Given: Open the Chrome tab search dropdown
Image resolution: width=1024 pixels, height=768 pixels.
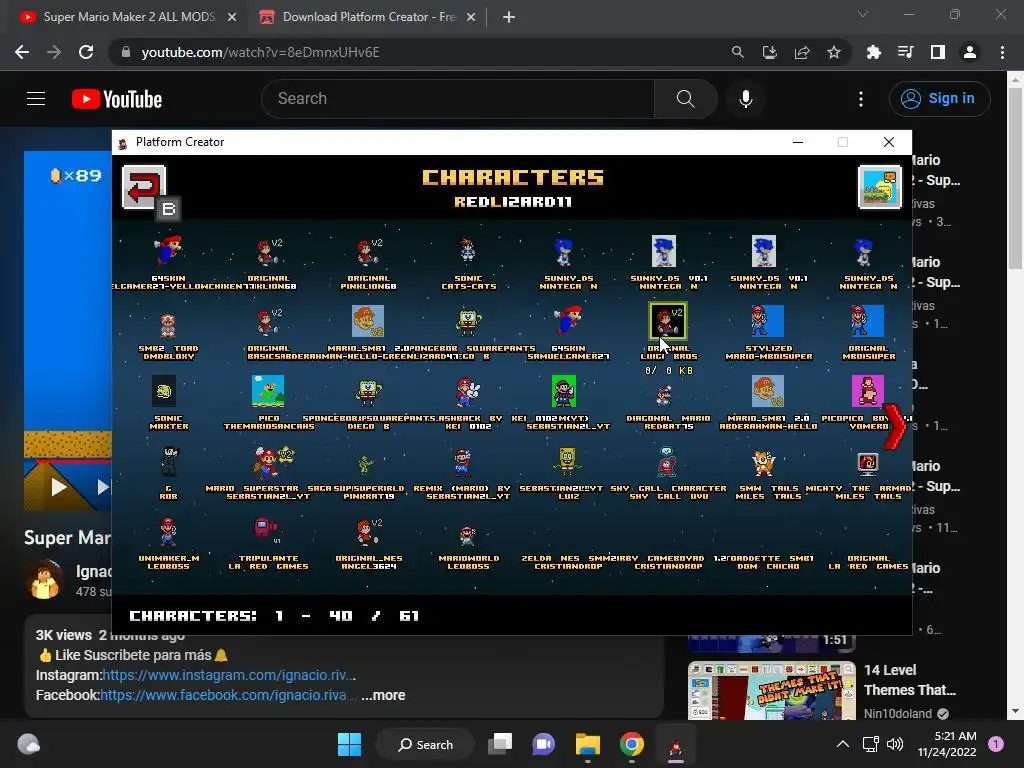Looking at the screenshot, I should coord(863,14).
